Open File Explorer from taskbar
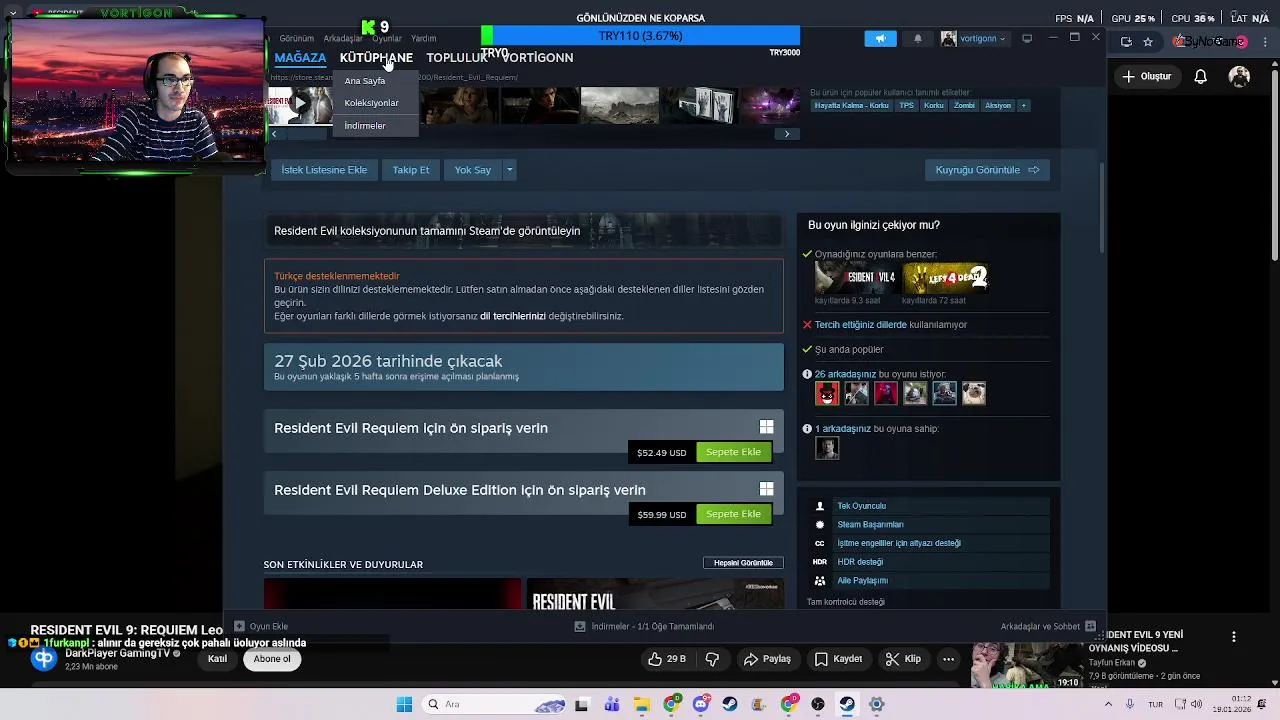The width and height of the screenshot is (1280, 720). tap(641, 704)
